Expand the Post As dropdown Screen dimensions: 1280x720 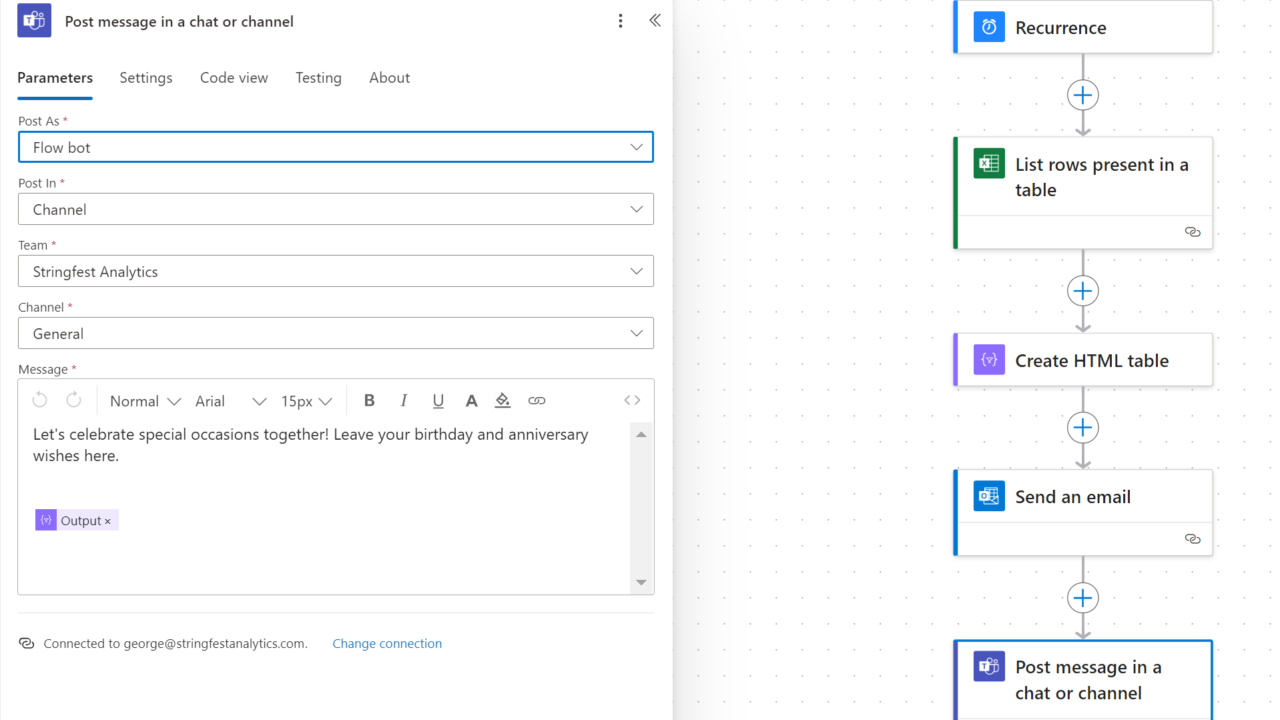tap(336, 147)
